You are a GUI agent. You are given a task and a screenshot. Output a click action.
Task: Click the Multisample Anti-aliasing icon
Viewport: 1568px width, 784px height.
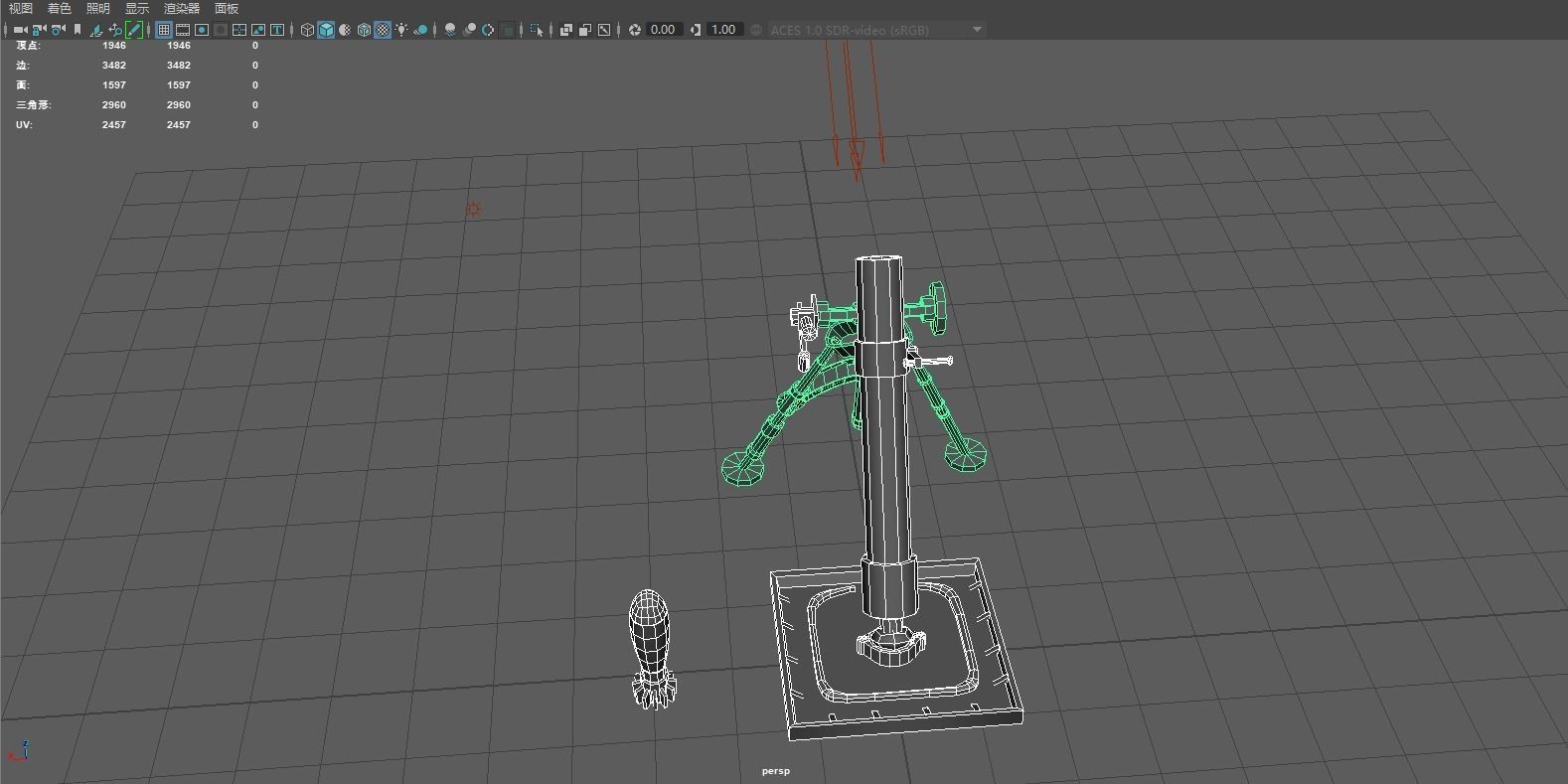[488, 30]
